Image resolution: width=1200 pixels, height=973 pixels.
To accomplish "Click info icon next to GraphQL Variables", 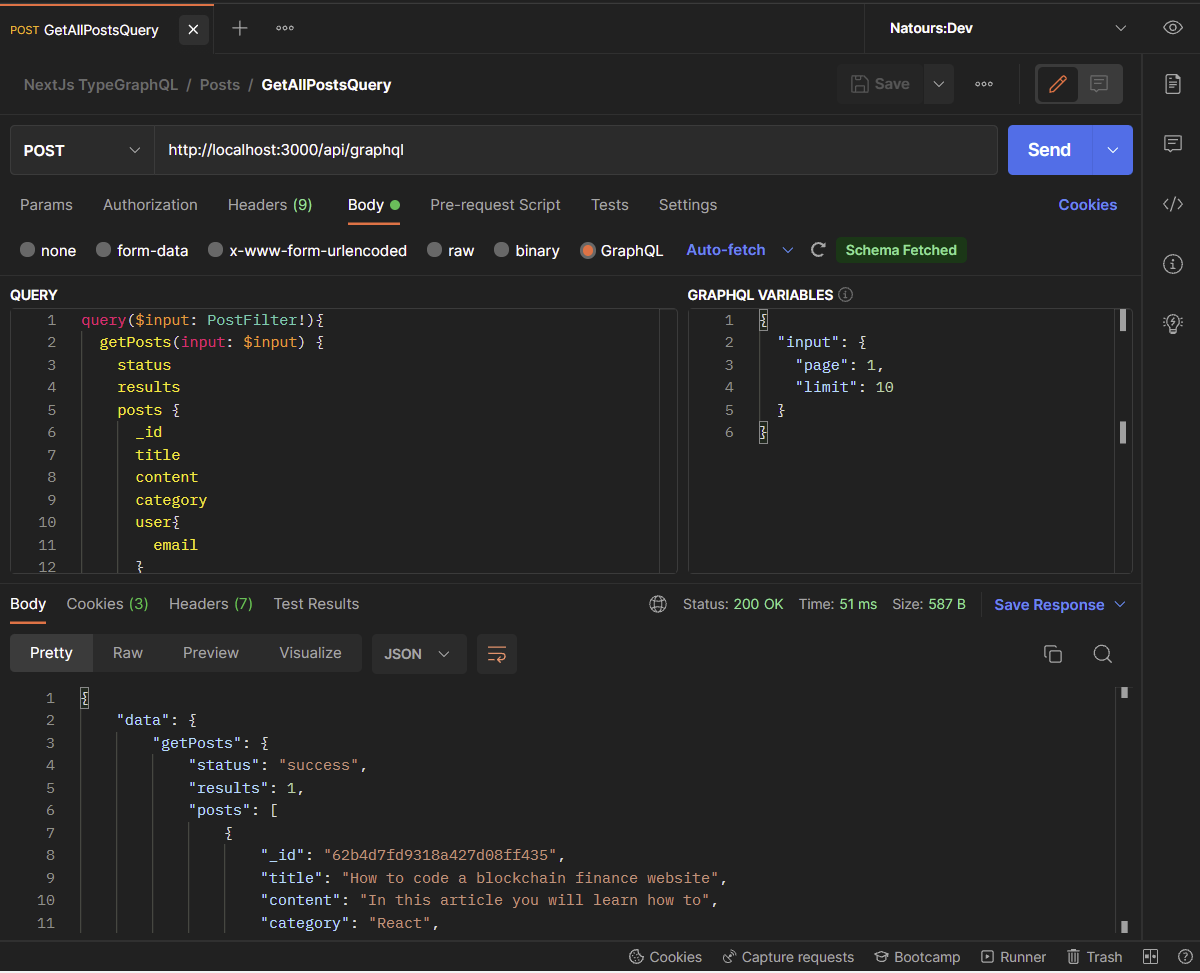I will [x=846, y=295].
